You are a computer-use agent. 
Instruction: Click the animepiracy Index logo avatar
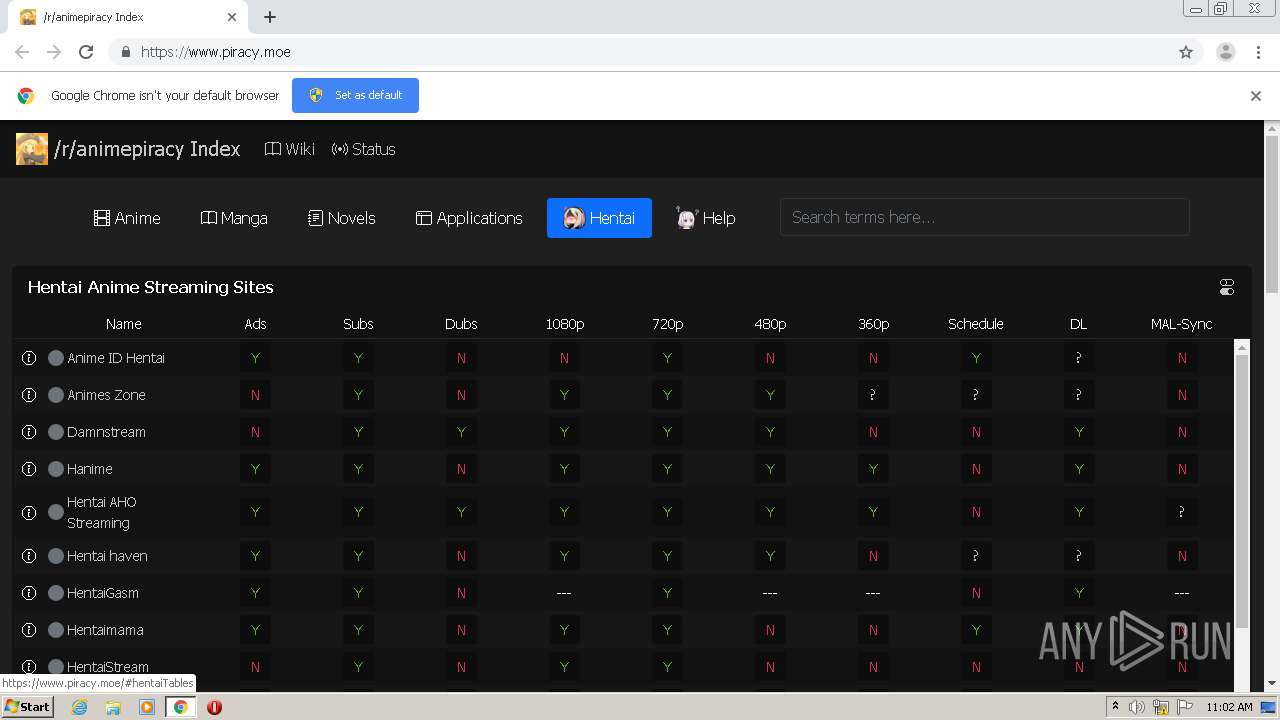[x=32, y=149]
